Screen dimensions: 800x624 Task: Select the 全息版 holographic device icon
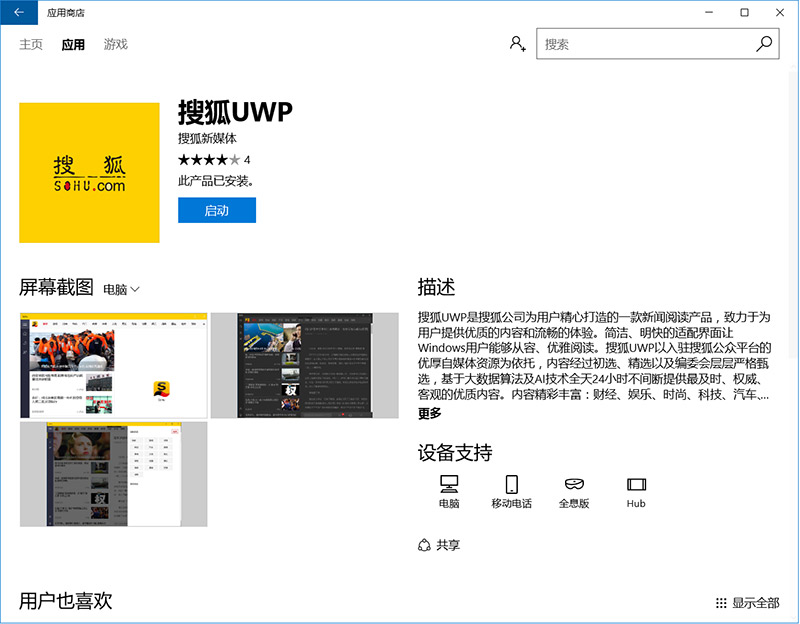(x=574, y=485)
